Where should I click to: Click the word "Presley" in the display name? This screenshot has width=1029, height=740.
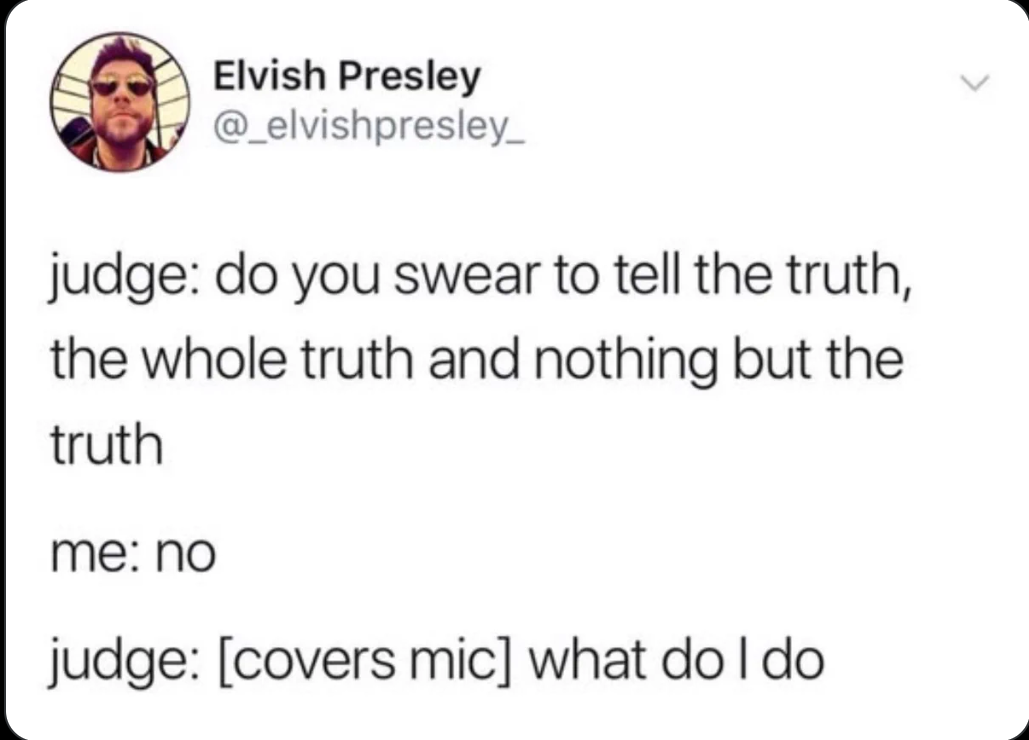tap(410, 78)
